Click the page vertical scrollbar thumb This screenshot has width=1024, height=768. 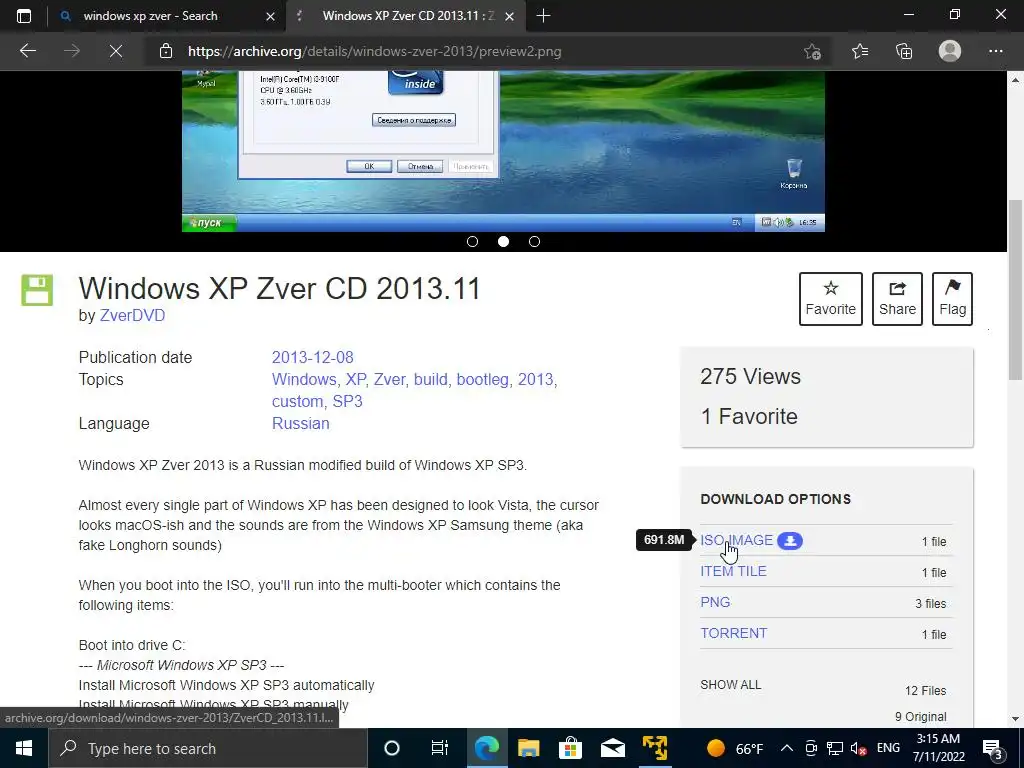[1015, 289]
